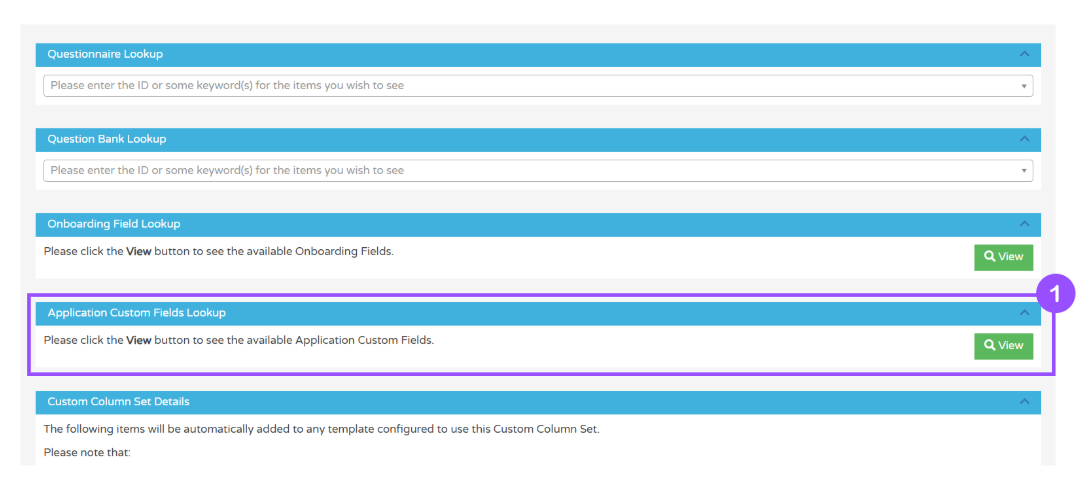This screenshot has width=1089, height=482.
Task: Select the Onboarding Field Lookup header title
Action: tap(114, 224)
